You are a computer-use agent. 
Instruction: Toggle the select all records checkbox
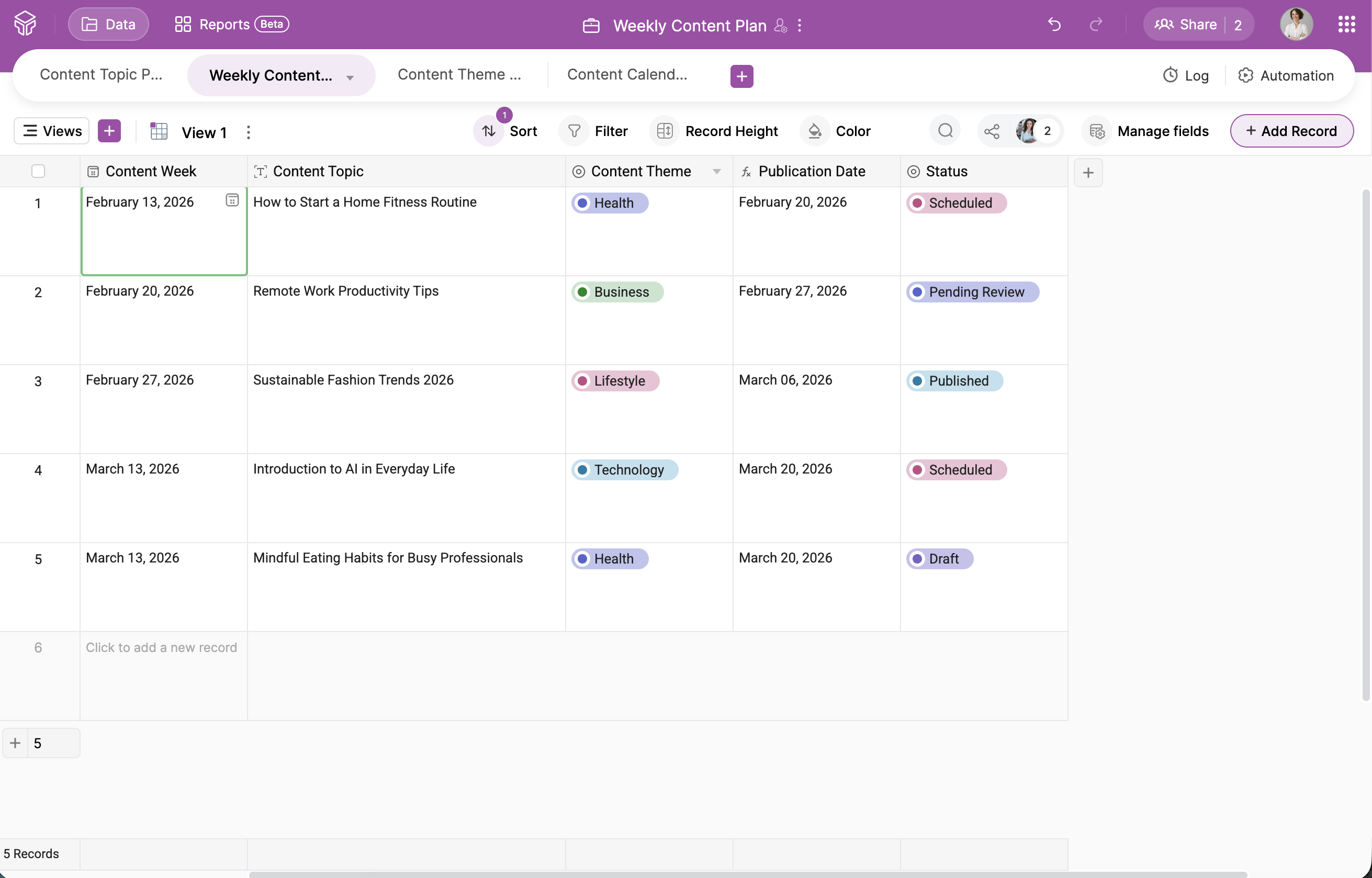pos(38,171)
